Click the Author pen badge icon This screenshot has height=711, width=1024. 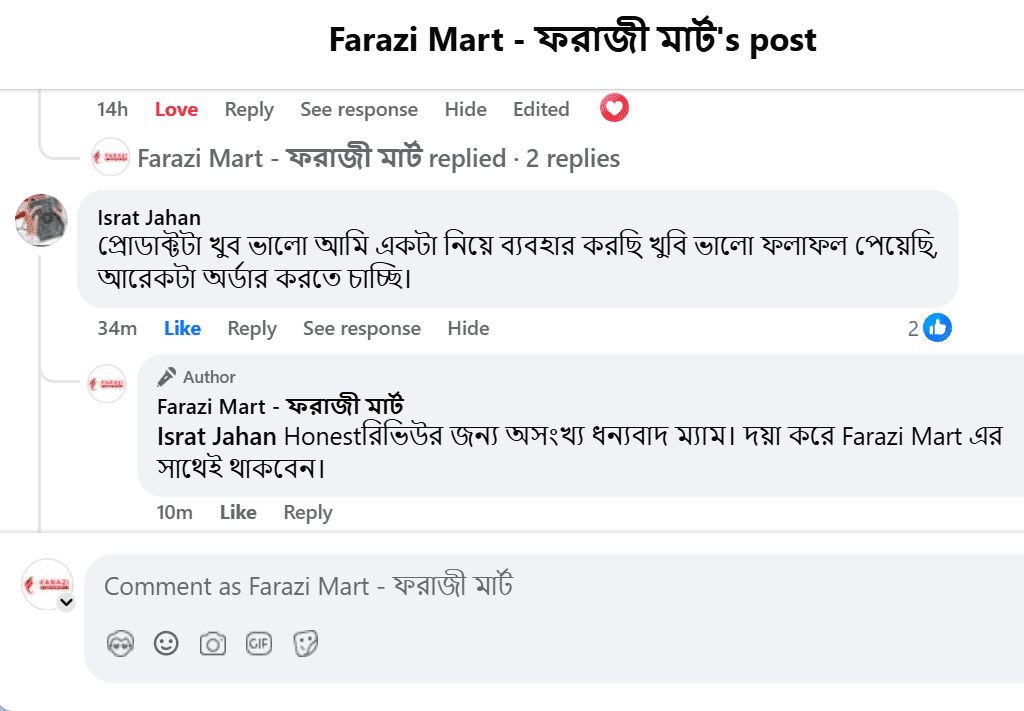pos(167,377)
